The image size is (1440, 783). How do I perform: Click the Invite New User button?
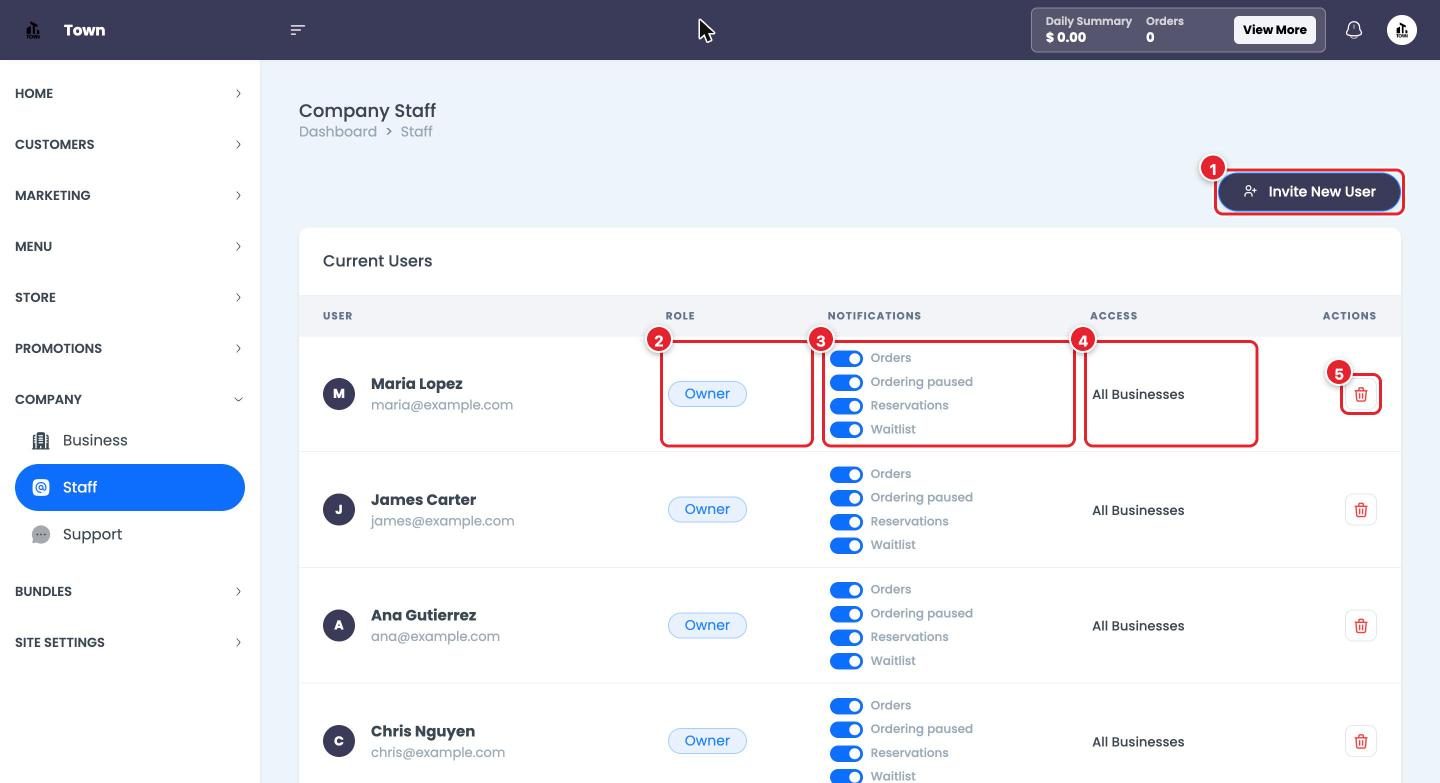click(x=1309, y=192)
